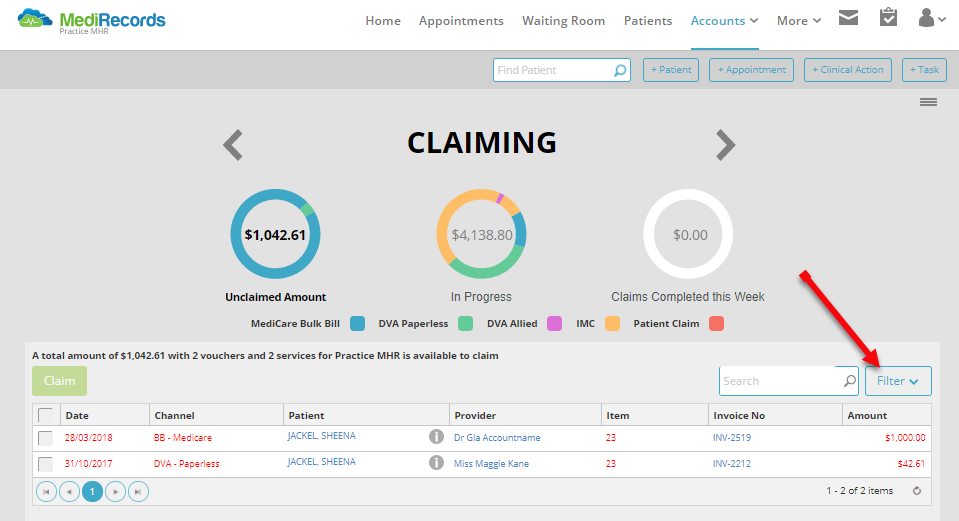
Task: Click the $1,000.00 amount cell
Action: click(x=905, y=438)
